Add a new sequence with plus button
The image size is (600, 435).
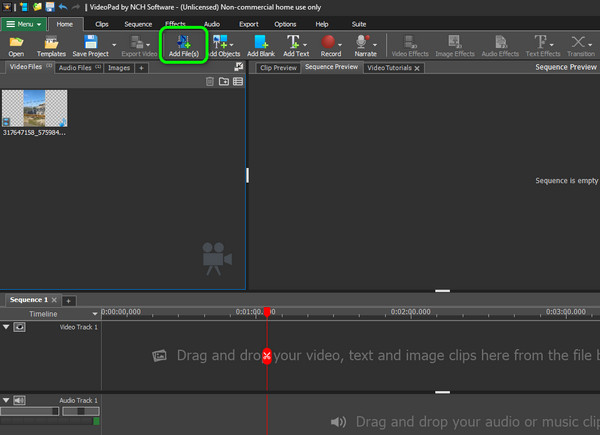(x=68, y=301)
